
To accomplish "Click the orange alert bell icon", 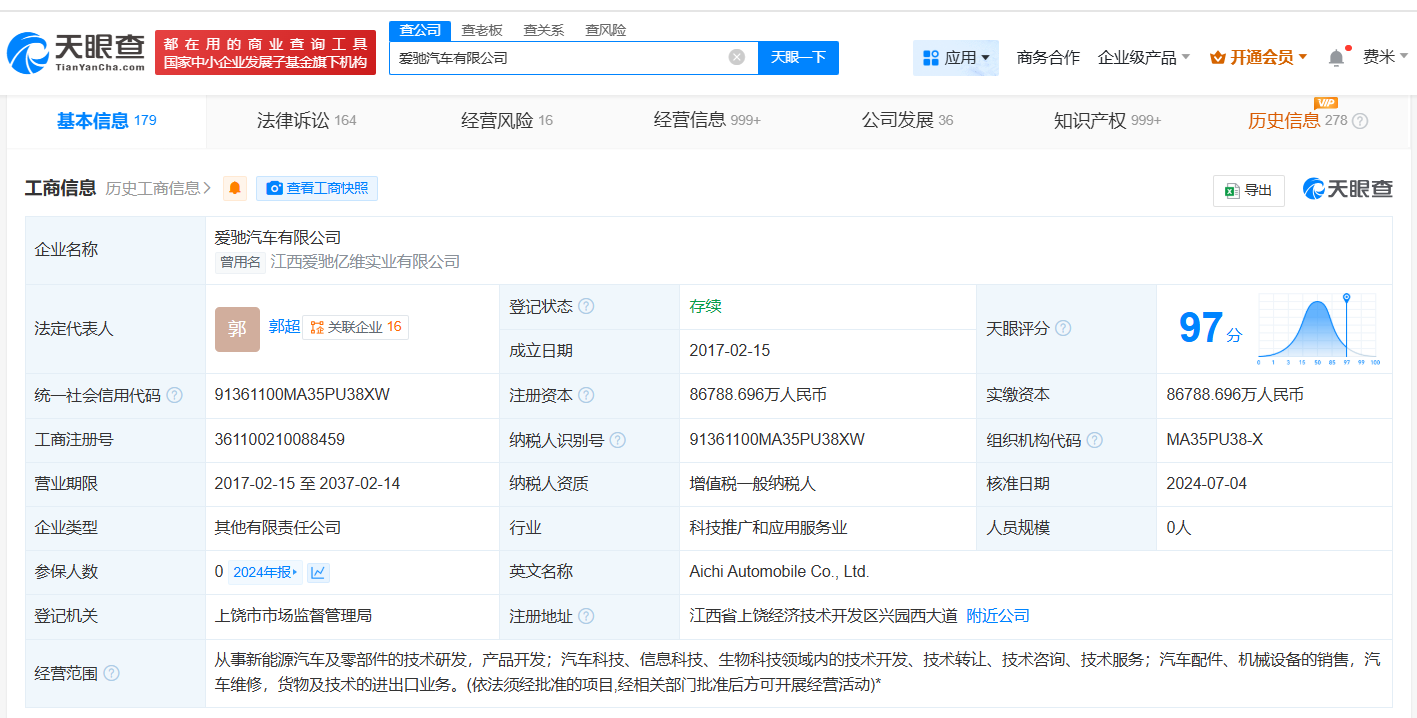I will click(x=235, y=188).
